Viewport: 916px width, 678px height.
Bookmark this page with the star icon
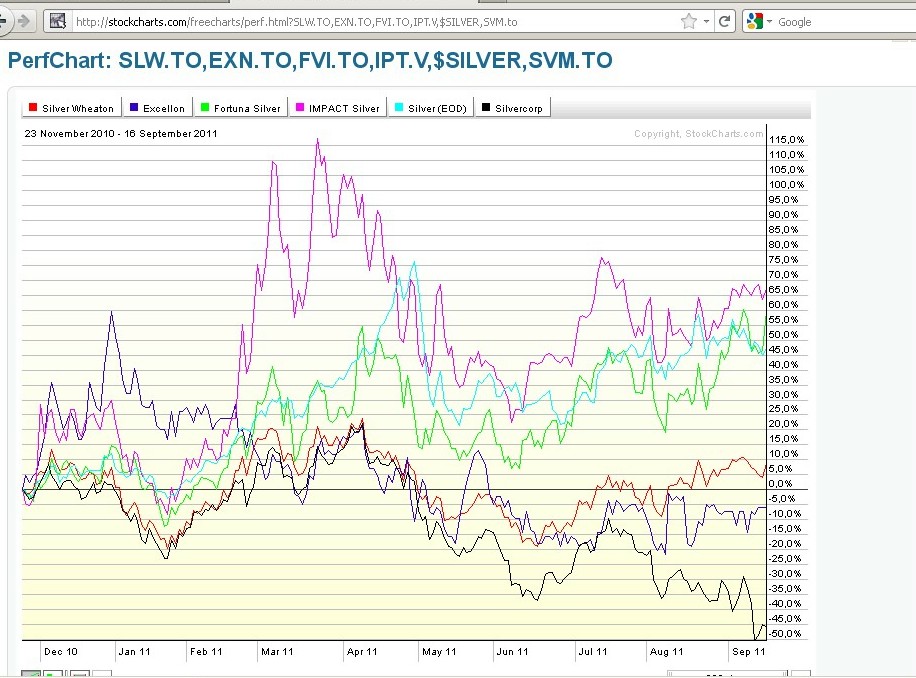(688, 21)
